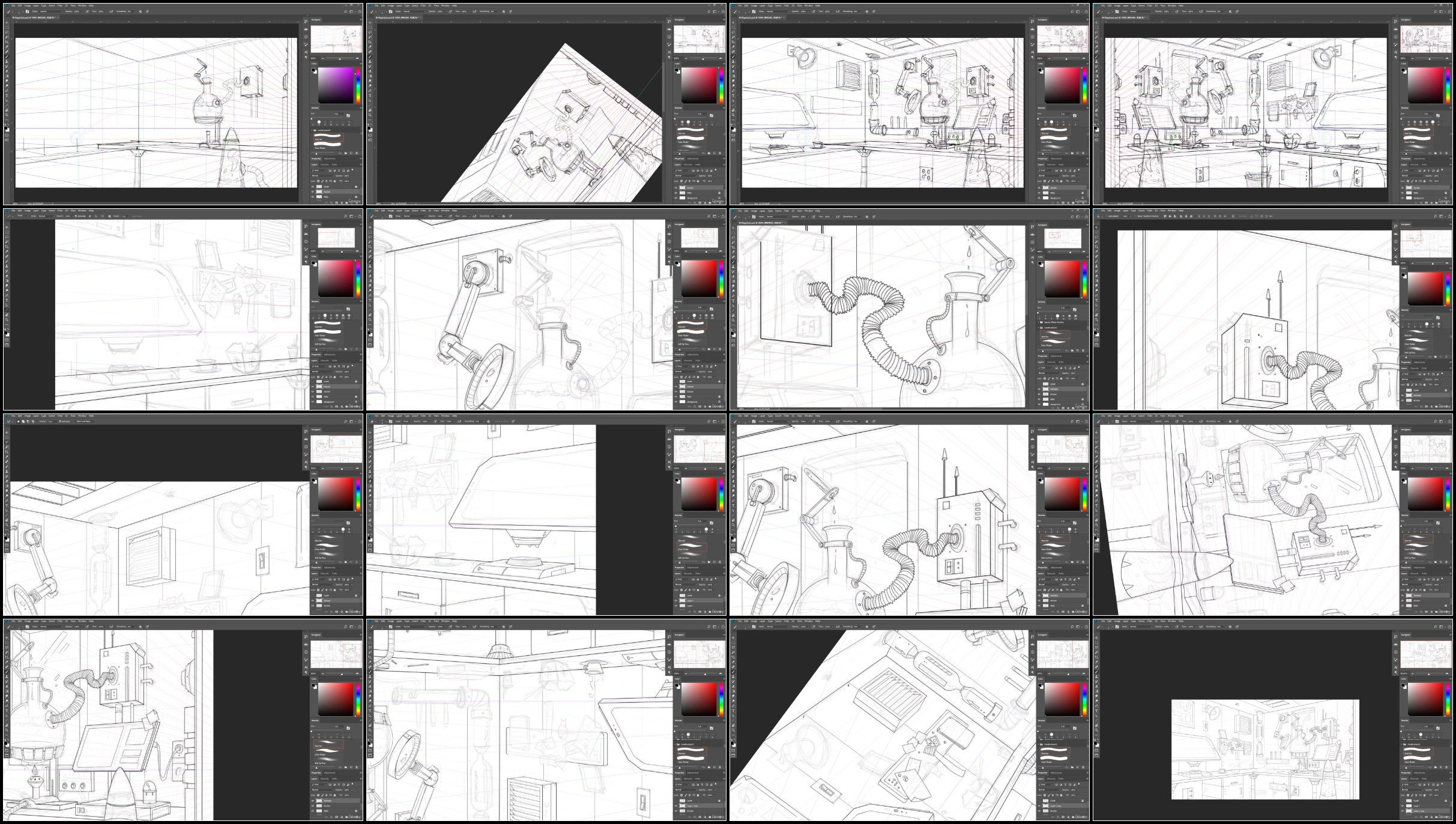Select Crop tool in frame with purple color picker
The height and width of the screenshot is (824, 1456).
7,42
